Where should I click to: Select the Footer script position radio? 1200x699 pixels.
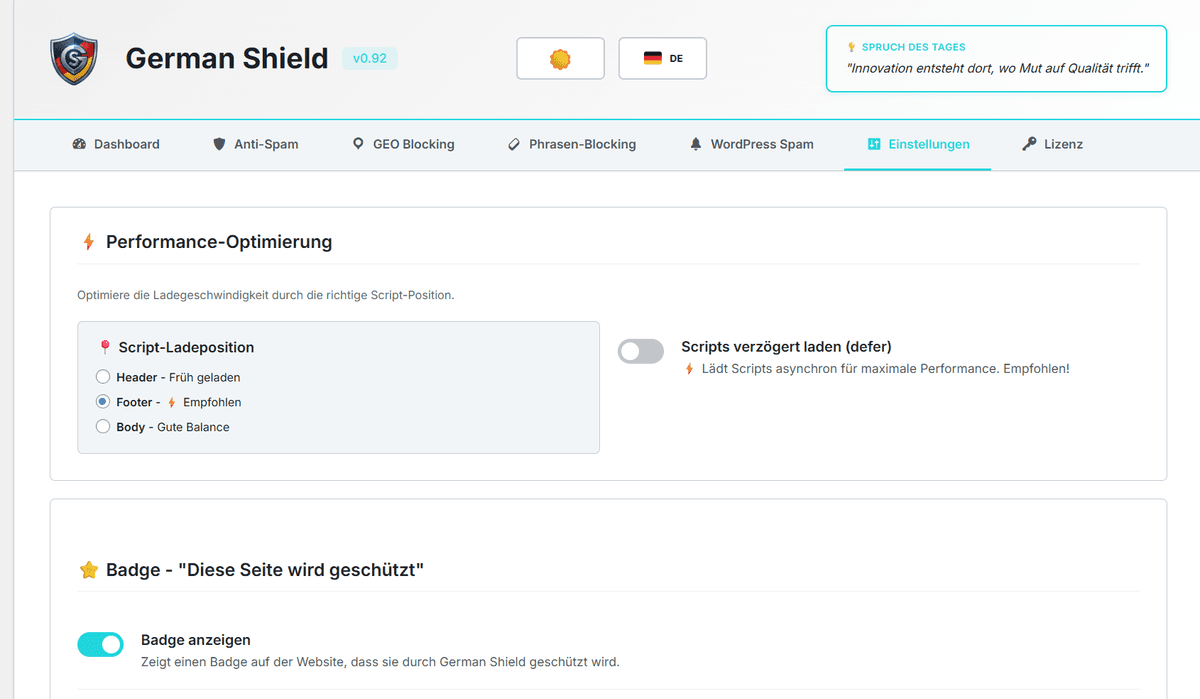[103, 402]
